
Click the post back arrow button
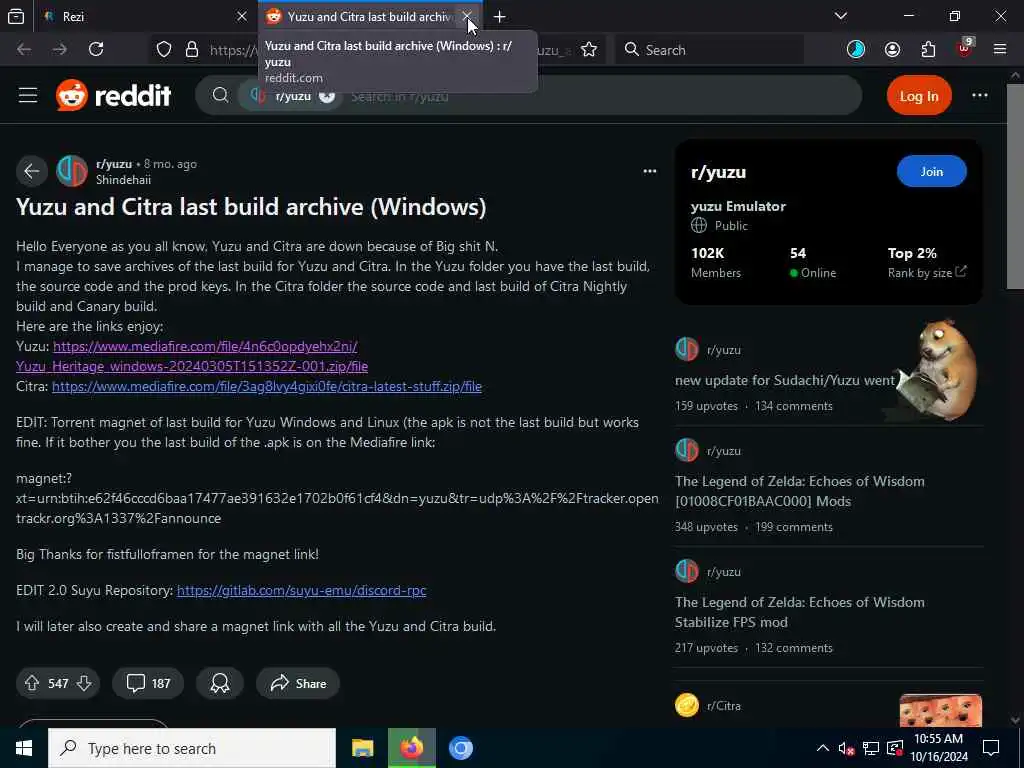[x=32, y=171]
